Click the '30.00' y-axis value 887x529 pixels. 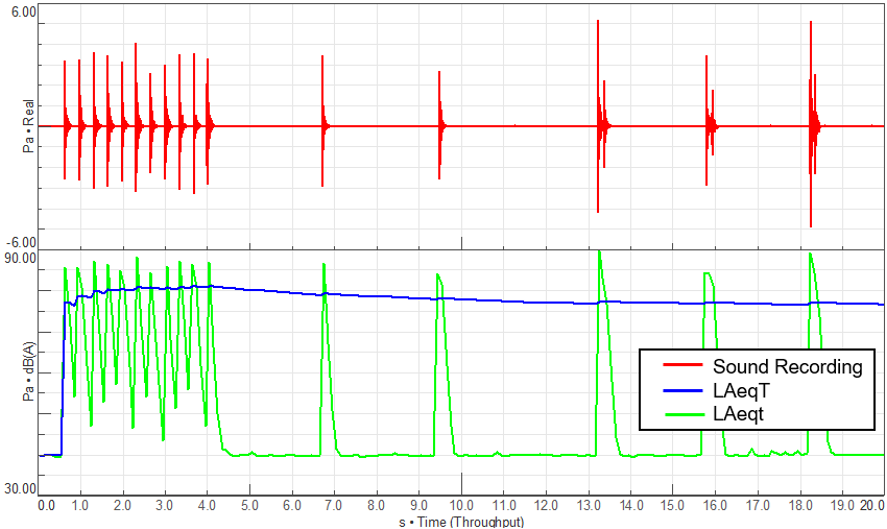point(21,488)
